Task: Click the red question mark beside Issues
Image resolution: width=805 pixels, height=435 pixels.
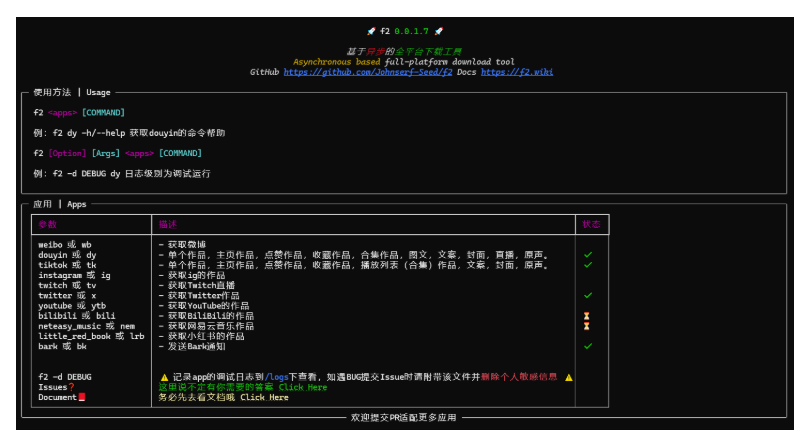Action: [x=71, y=387]
